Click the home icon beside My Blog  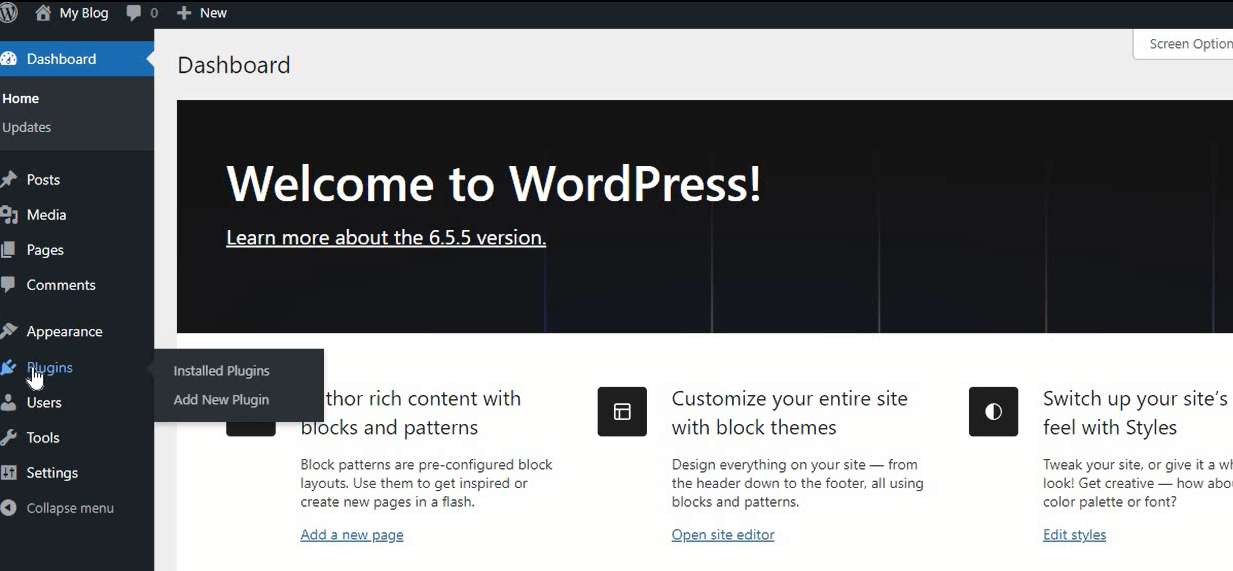[43, 13]
